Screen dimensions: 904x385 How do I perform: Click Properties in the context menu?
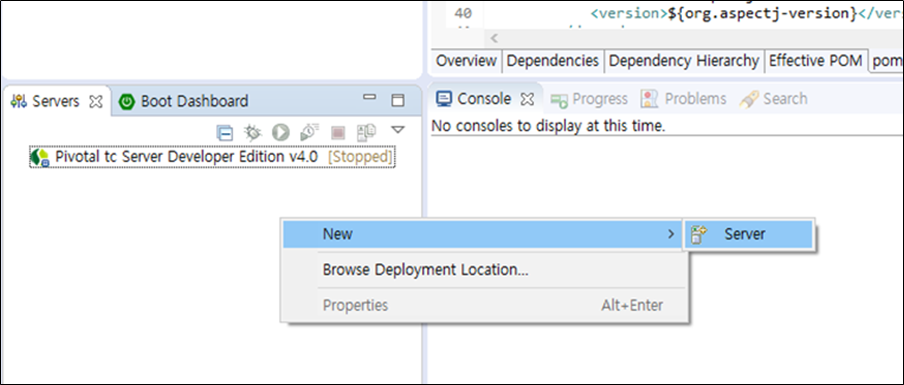point(483,305)
